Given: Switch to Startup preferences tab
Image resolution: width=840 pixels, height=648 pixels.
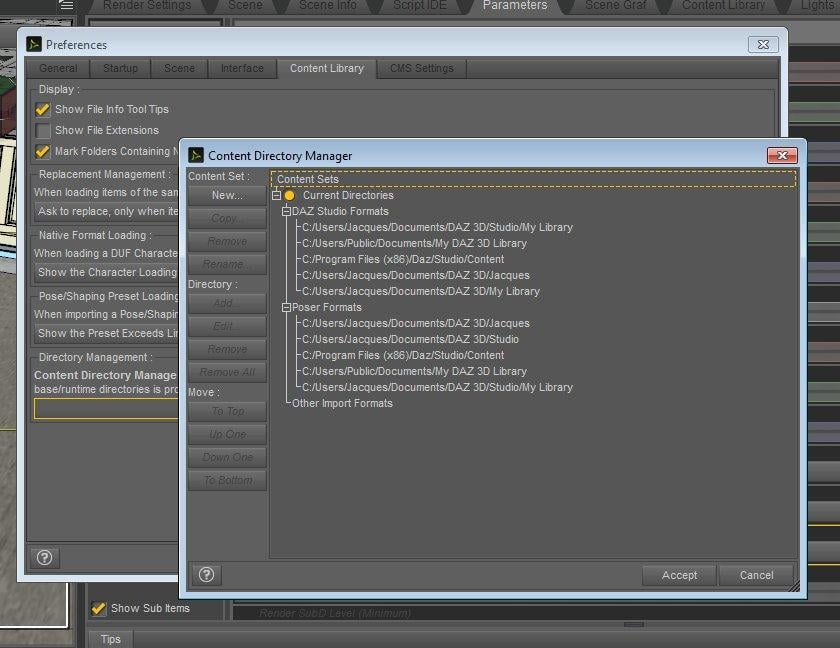Looking at the screenshot, I should click(121, 69).
